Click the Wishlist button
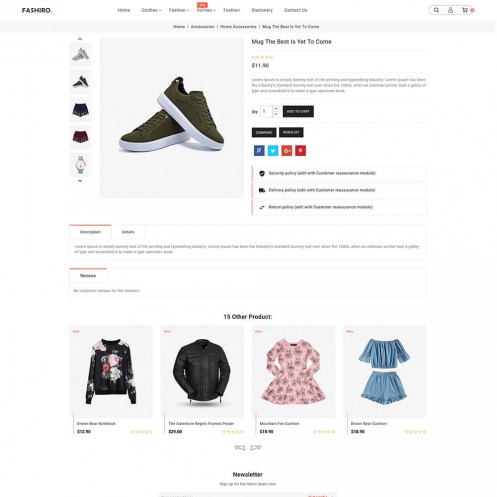The height and width of the screenshot is (497, 497). 291,132
